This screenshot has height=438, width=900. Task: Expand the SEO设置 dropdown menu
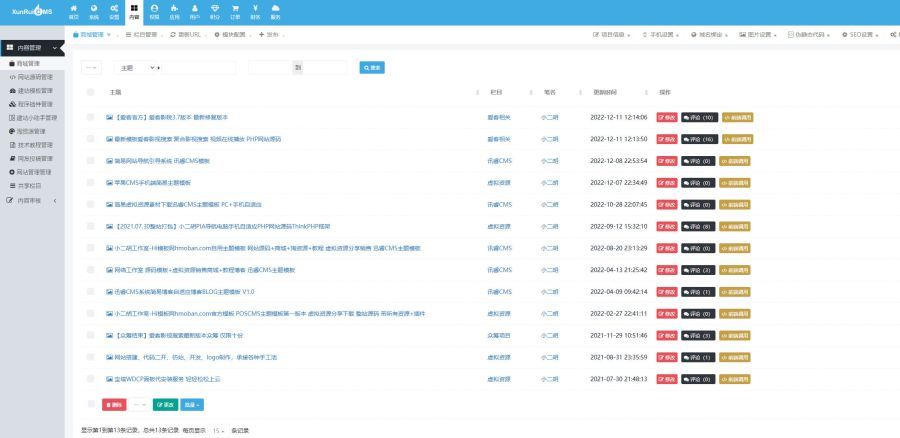click(862, 34)
